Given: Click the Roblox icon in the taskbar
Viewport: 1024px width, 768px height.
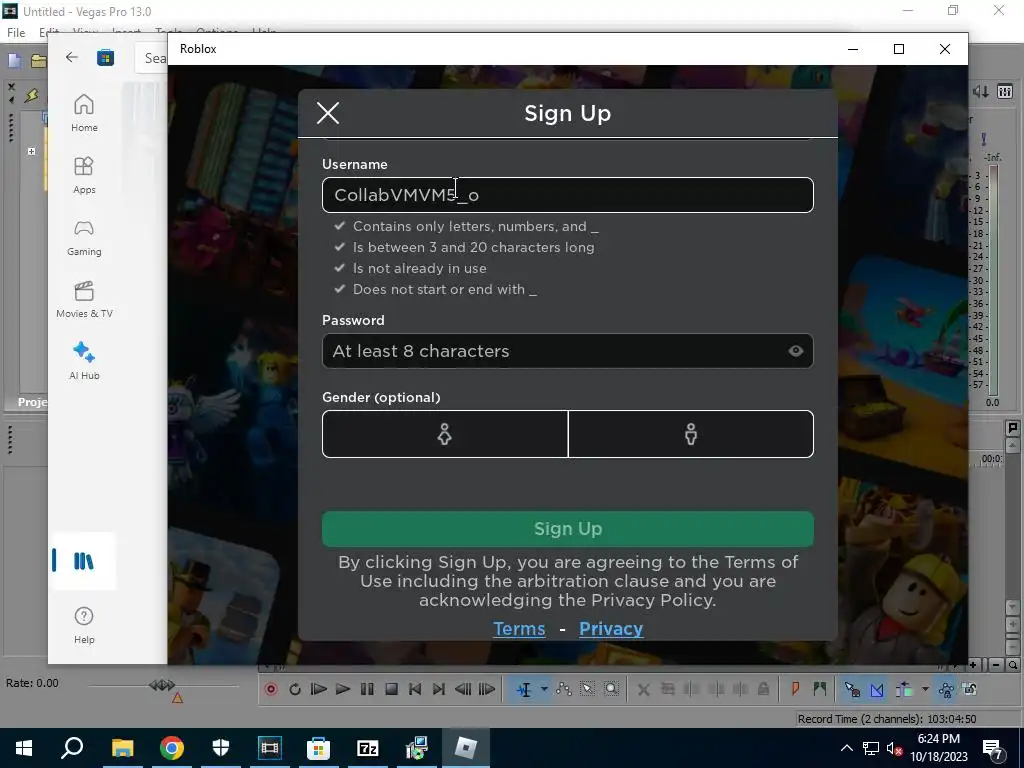Looking at the screenshot, I should coord(466,748).
